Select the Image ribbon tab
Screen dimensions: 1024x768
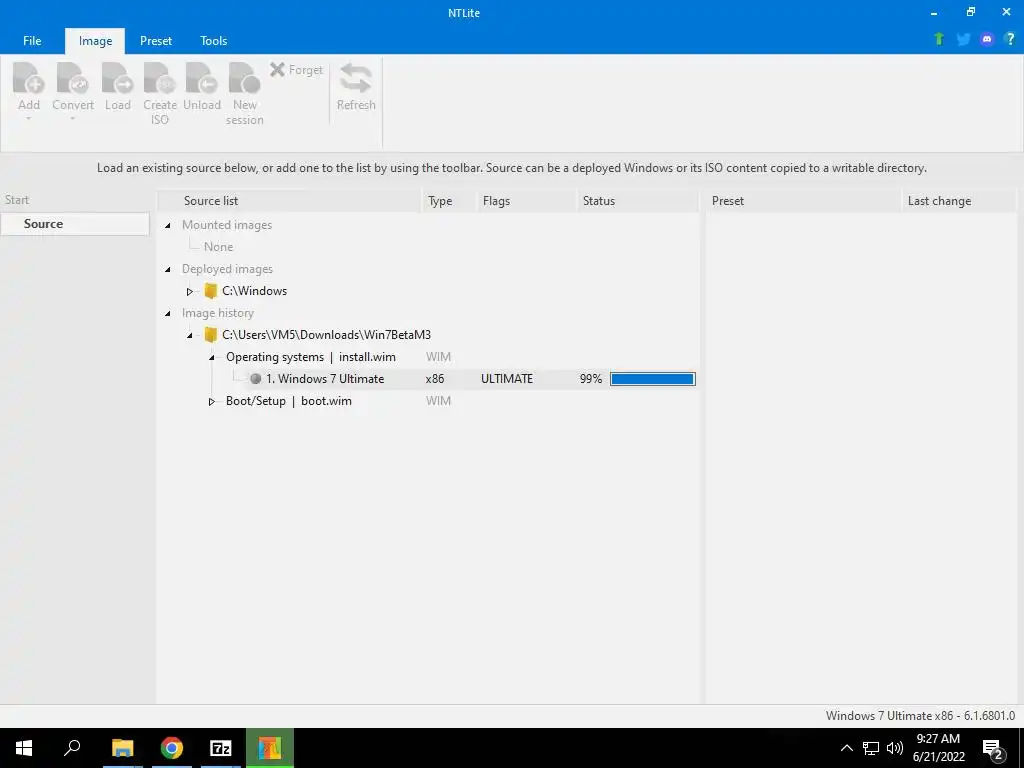pyautogui.click(x=95, y=40)
